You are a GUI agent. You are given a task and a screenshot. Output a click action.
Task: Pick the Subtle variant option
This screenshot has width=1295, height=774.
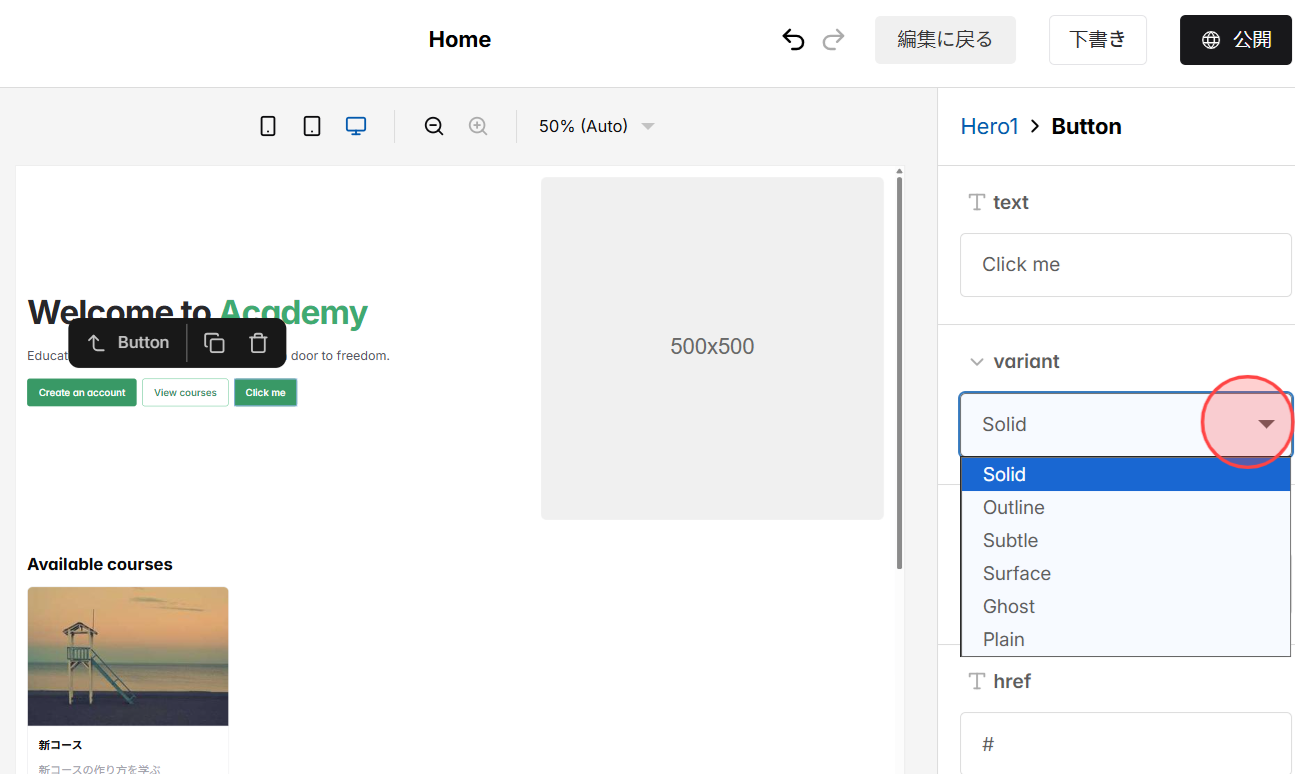tap(1010, 540)
